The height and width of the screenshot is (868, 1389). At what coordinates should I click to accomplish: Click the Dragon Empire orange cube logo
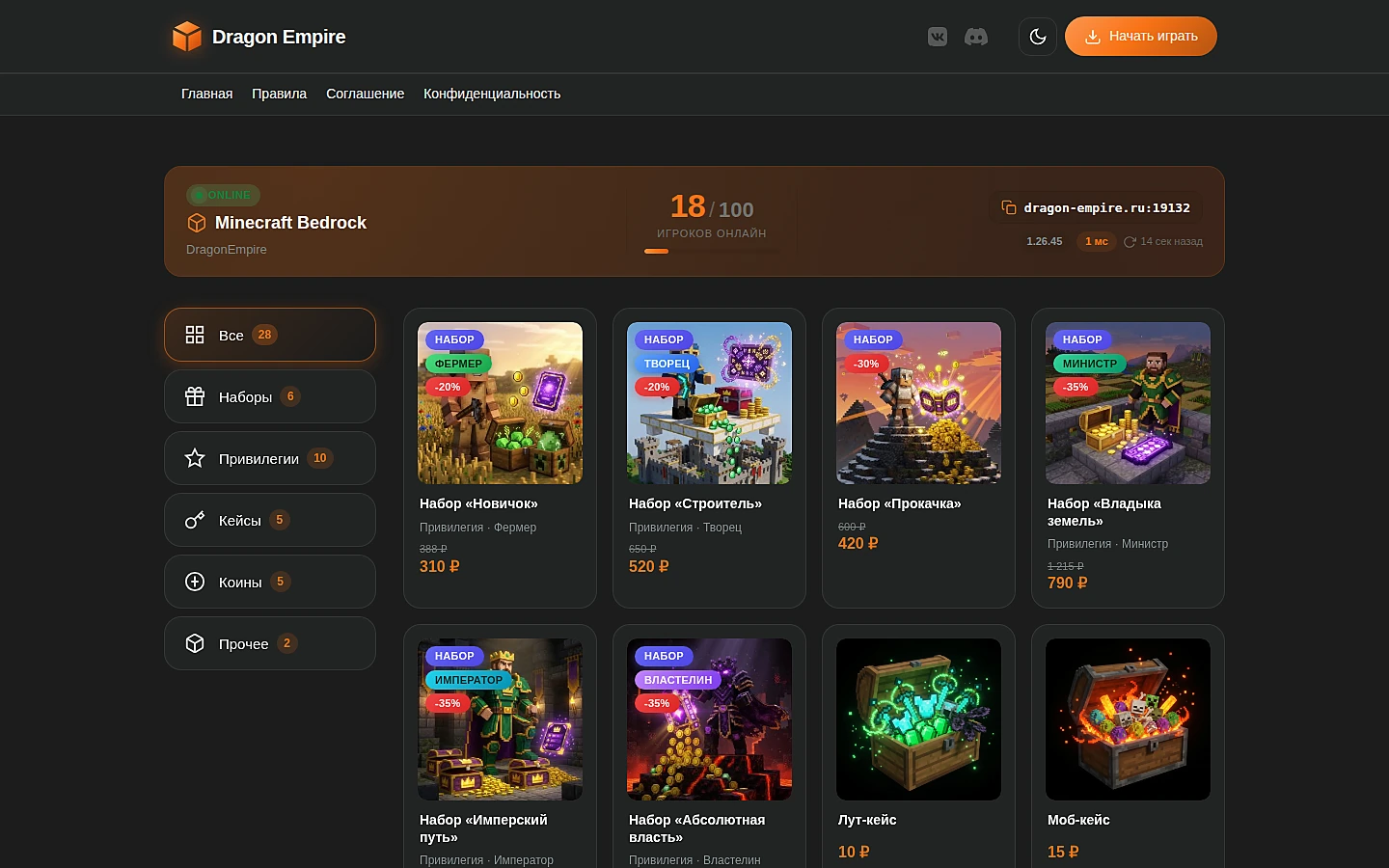(187, 37)
